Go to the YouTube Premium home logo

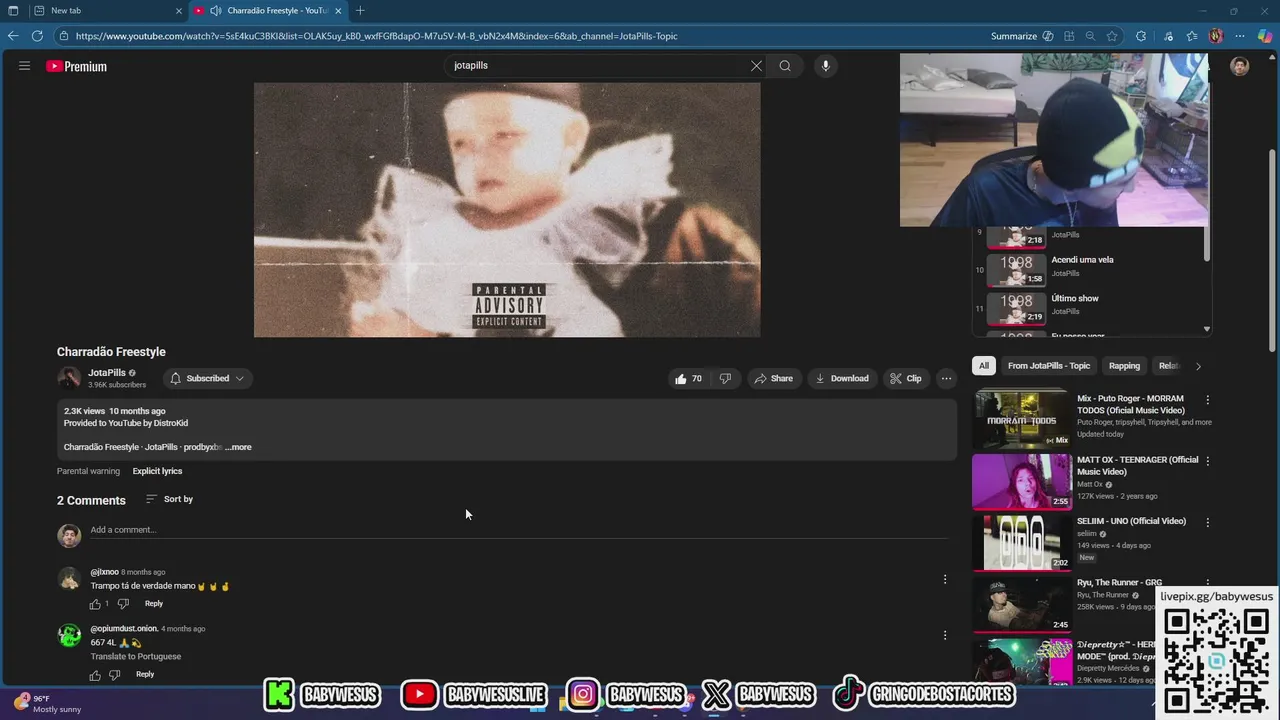(76, 66)
